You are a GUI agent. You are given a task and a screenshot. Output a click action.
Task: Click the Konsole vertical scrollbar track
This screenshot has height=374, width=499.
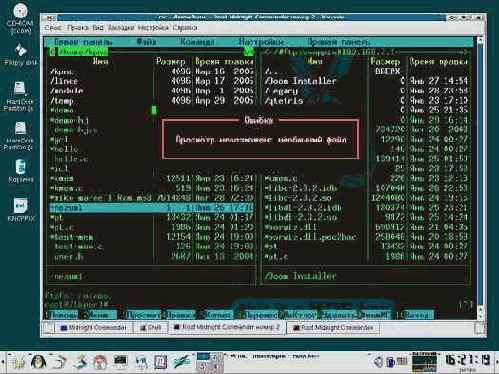pyautogui.click(x=480, y=173)
